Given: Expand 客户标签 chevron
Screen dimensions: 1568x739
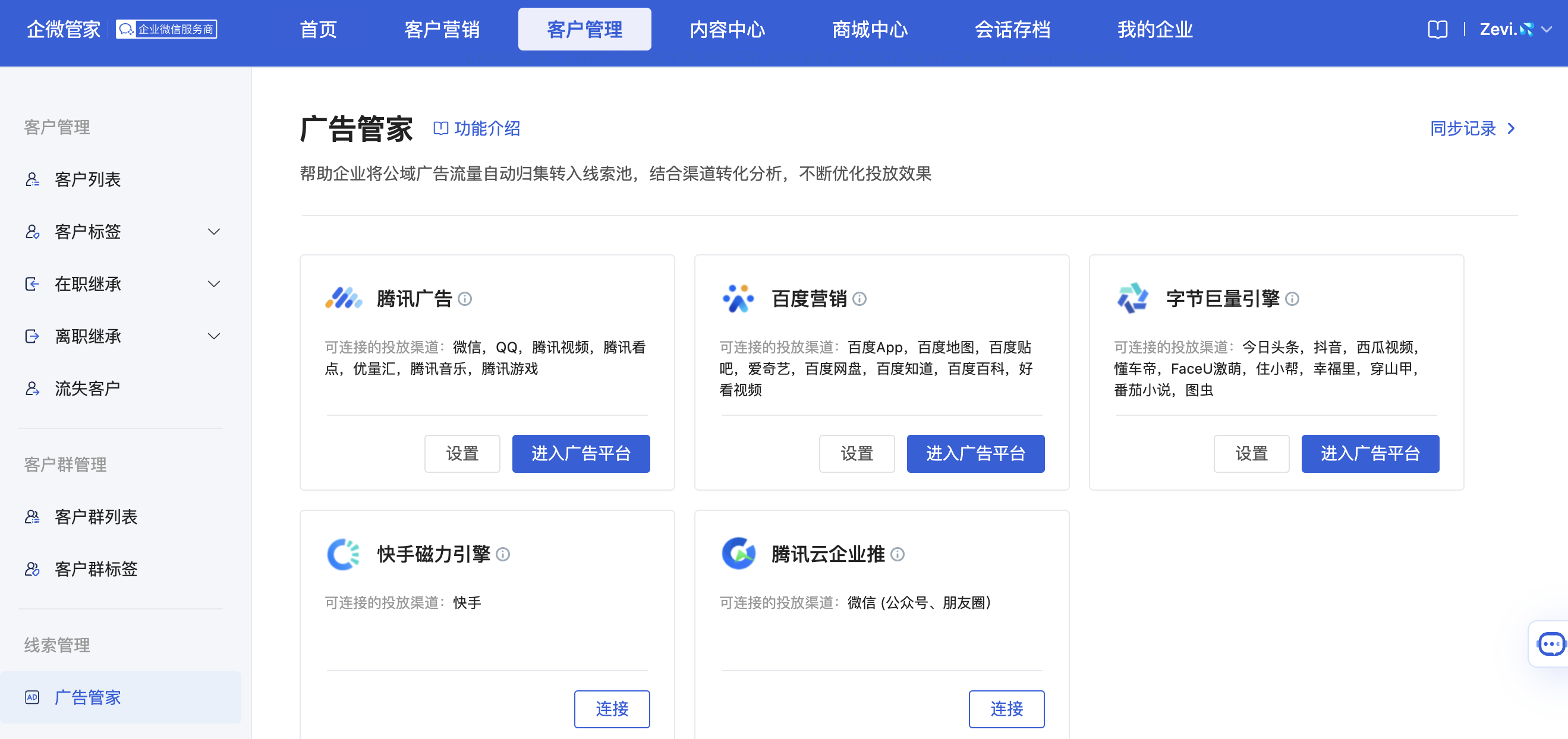Looking at the screenshot, I should (x=213, y=232).
